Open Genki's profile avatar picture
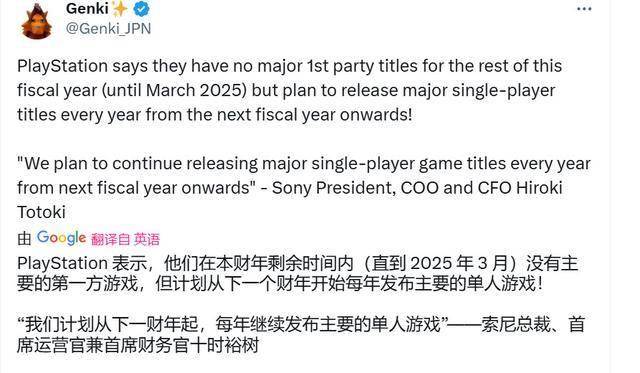 [x=36, y=21]
